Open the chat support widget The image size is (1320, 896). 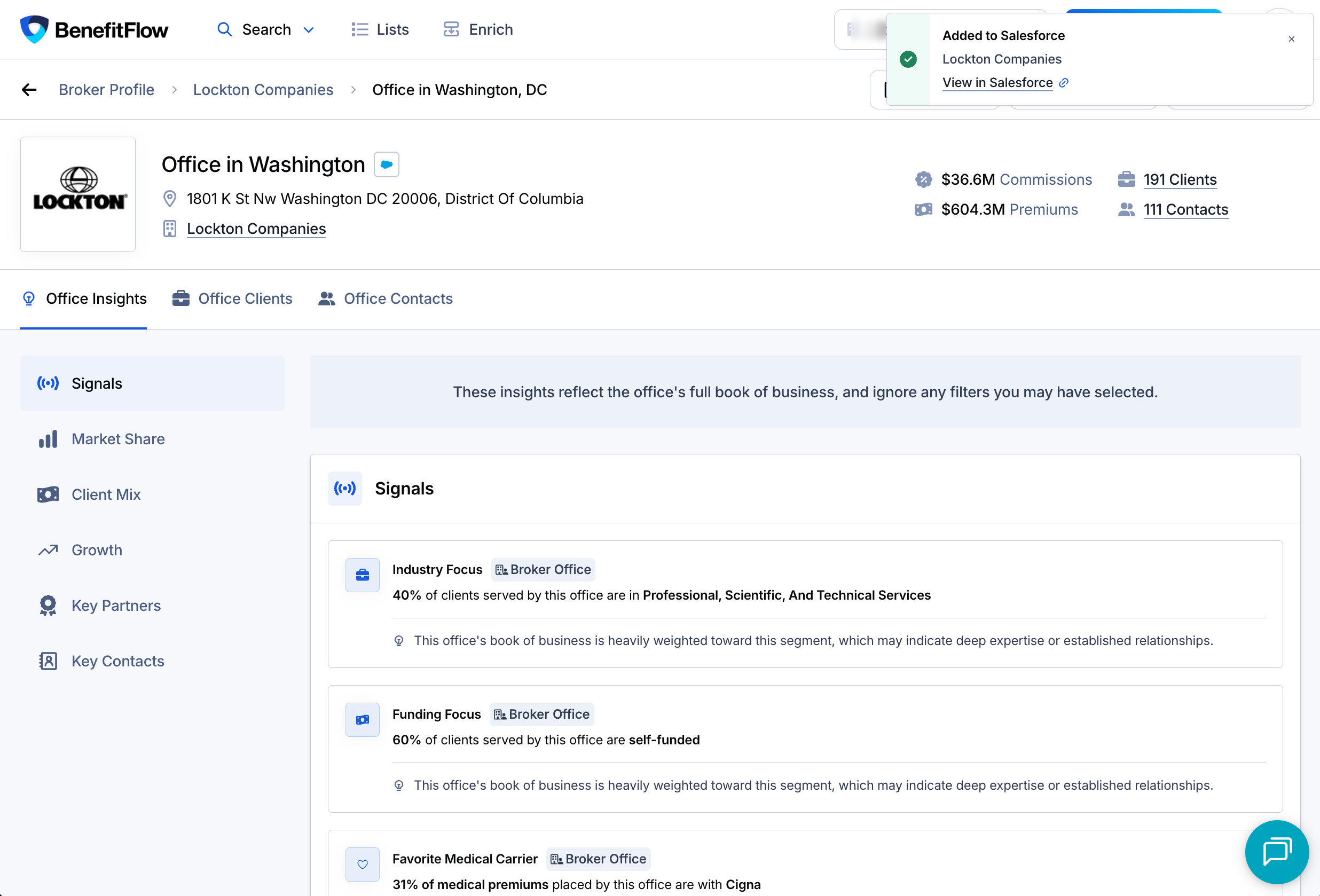1277,852
